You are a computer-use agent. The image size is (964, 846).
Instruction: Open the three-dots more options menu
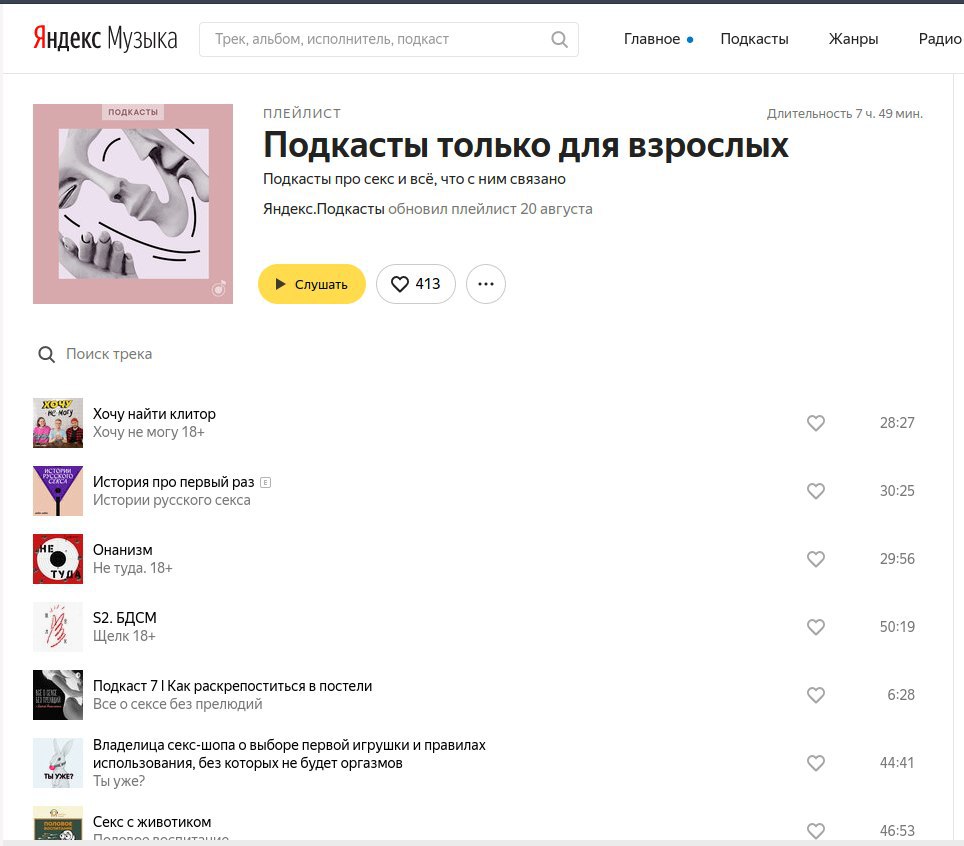pyautogui.click(x=486, y=283)
